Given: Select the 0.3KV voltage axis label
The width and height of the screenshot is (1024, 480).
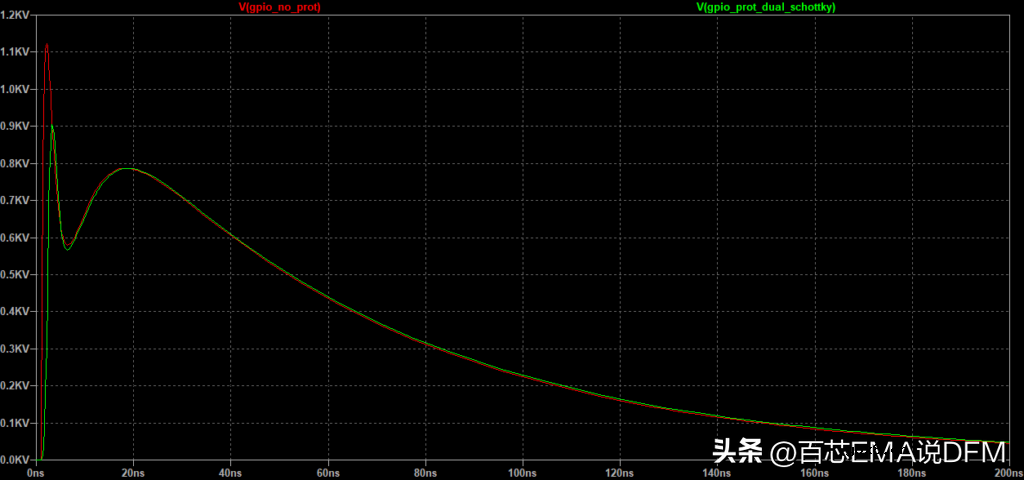Looking at the screenshot, I should tap(16, 349).
